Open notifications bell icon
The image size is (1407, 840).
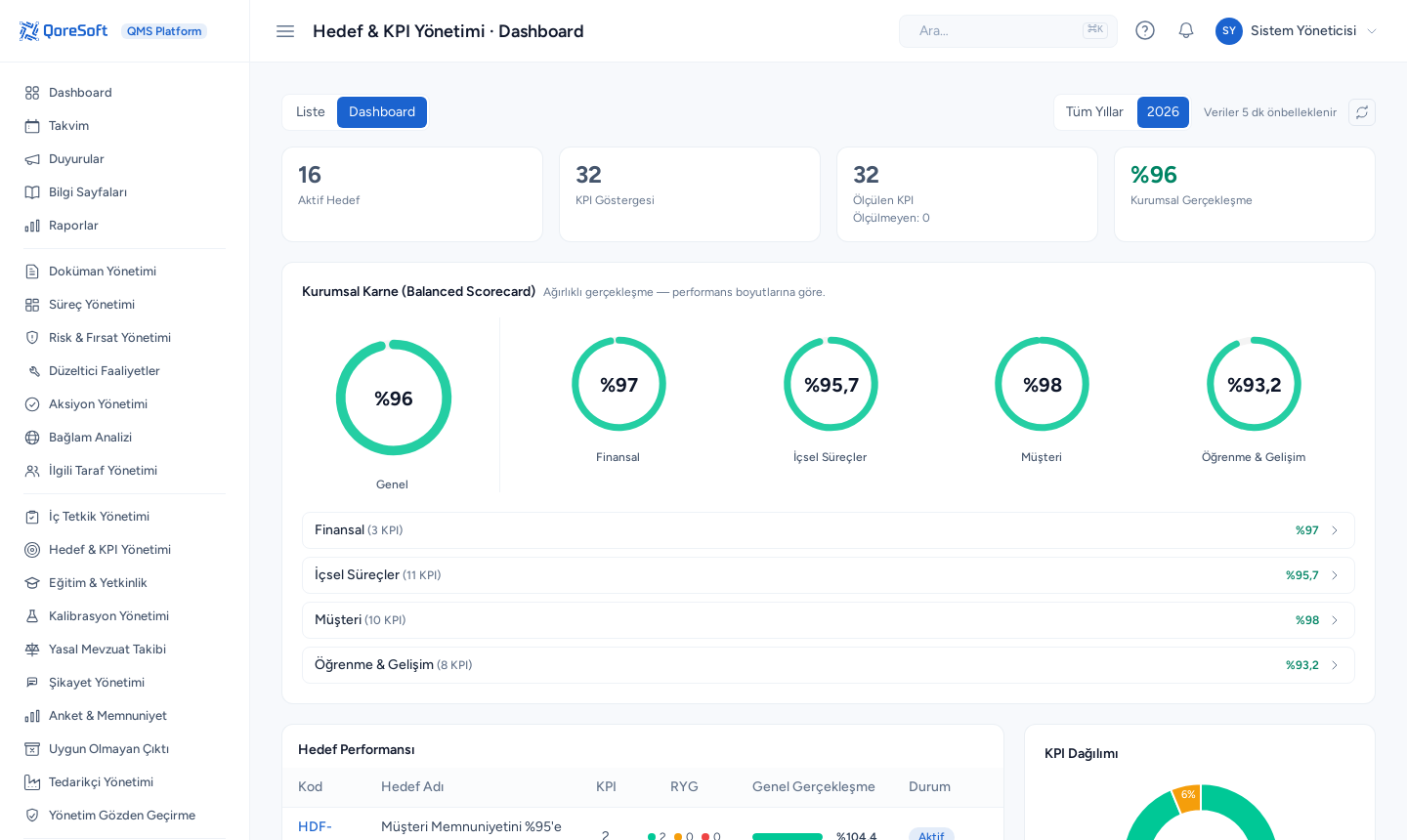coord(1186,30)
